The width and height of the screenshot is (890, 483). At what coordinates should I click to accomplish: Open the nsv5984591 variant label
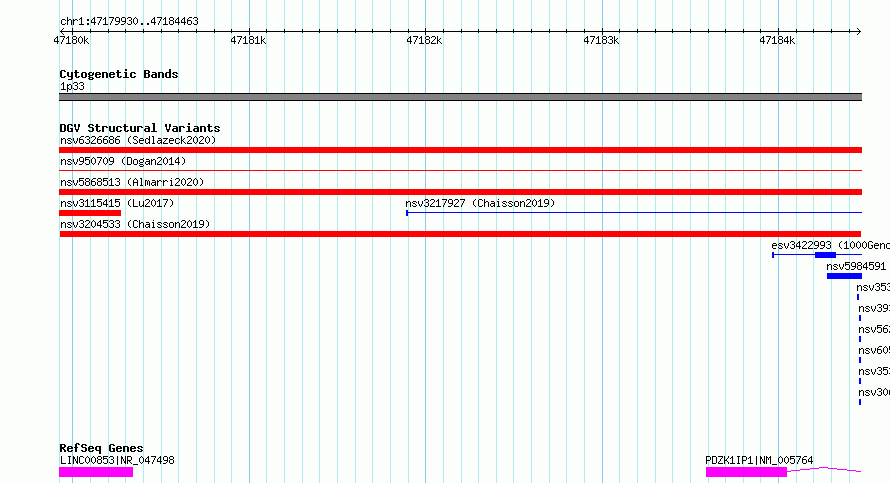856,266
